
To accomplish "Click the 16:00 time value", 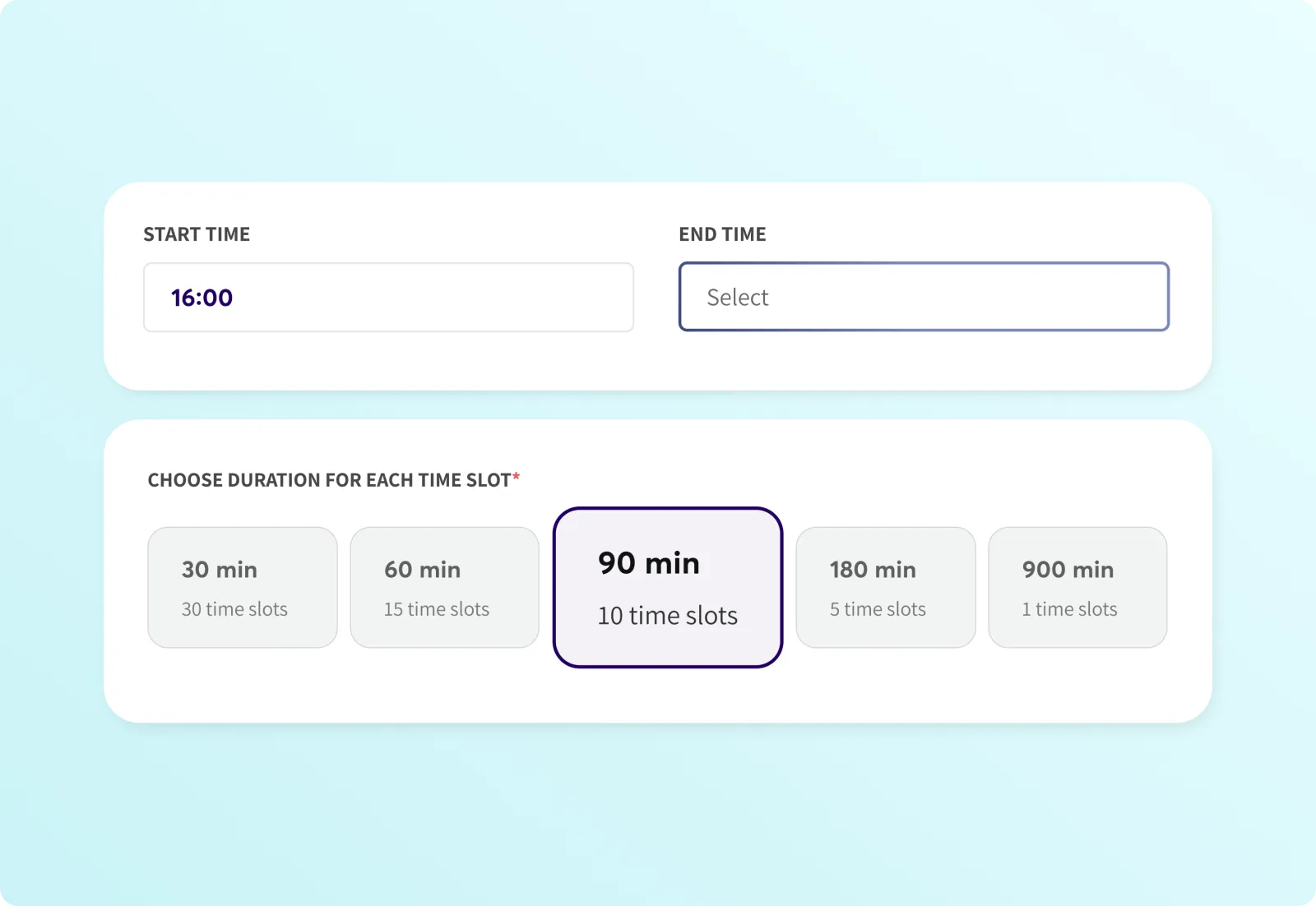I will [x=202, y=298].
